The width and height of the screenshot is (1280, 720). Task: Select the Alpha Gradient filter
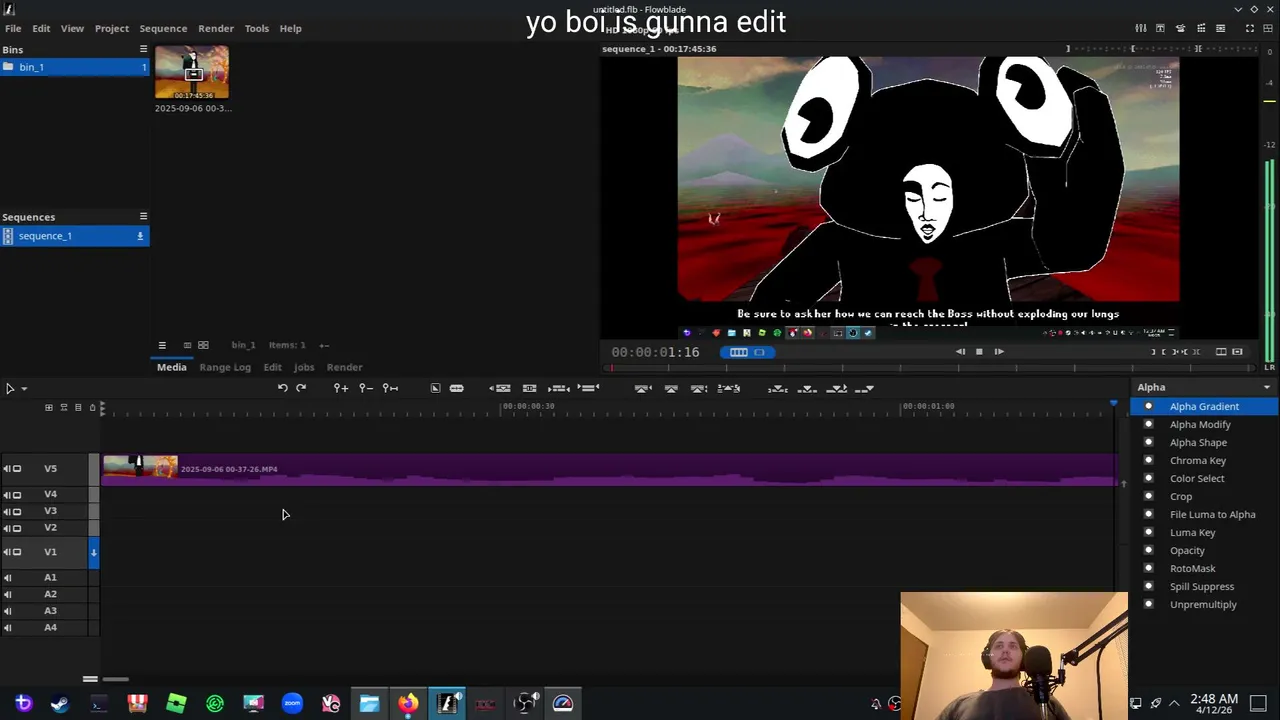click(x=1204, y=406)
